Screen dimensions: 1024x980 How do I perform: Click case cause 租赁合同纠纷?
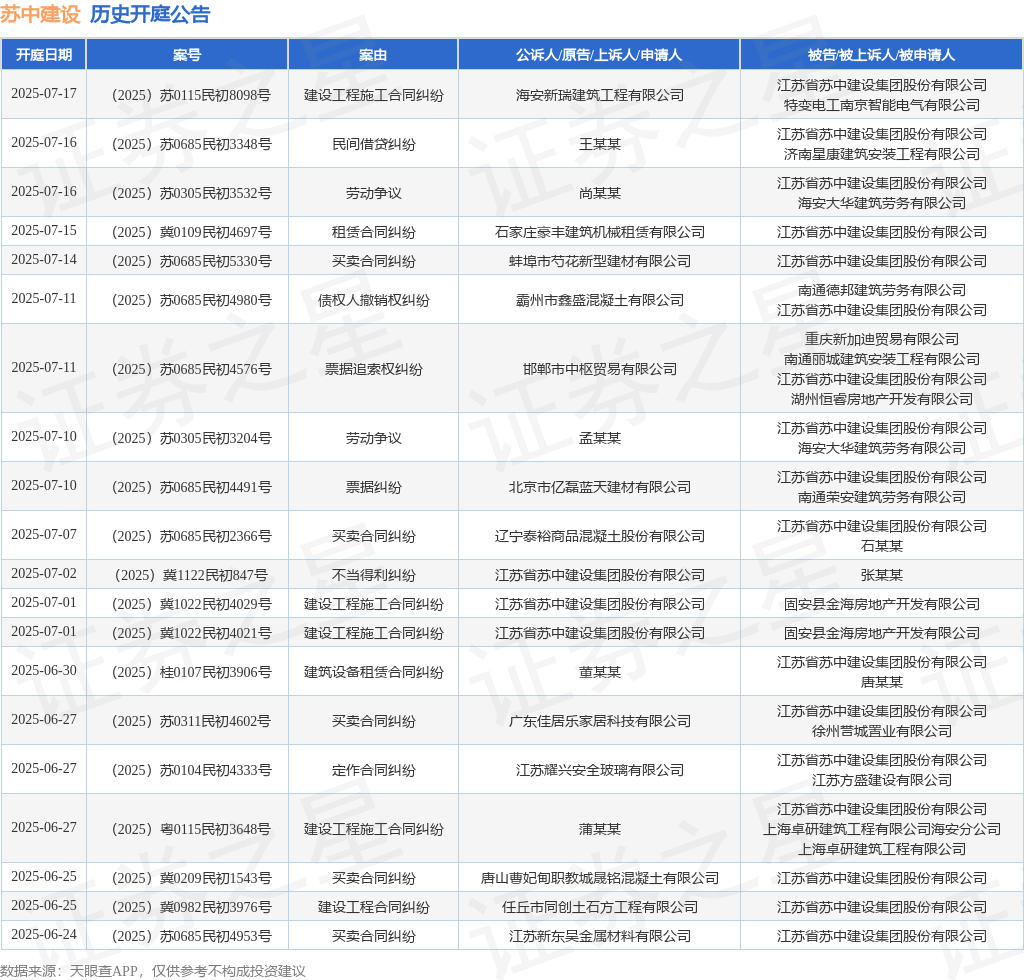pyautogui.click(x=374, y=232)
